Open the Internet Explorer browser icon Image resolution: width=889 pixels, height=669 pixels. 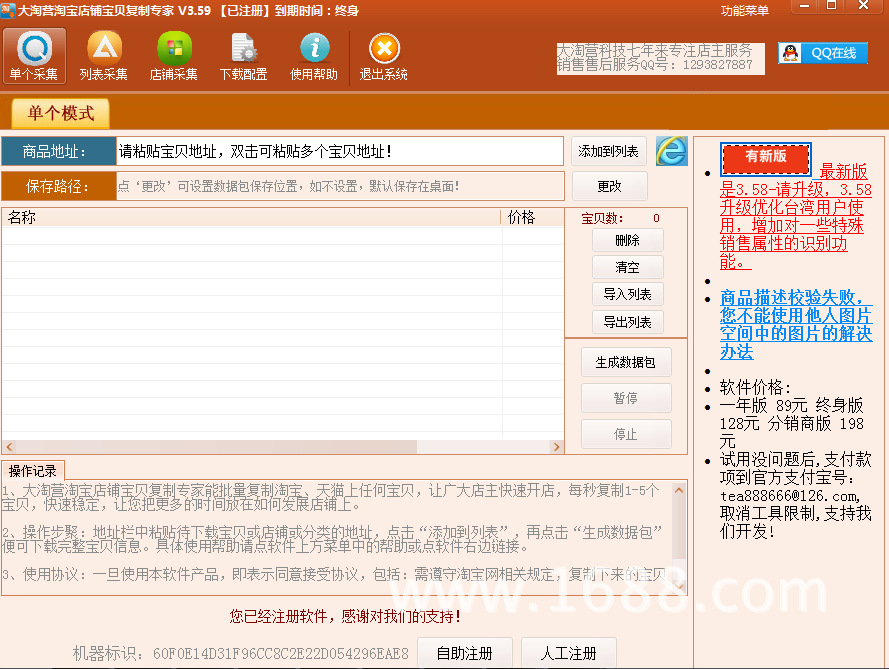[671, 151]
